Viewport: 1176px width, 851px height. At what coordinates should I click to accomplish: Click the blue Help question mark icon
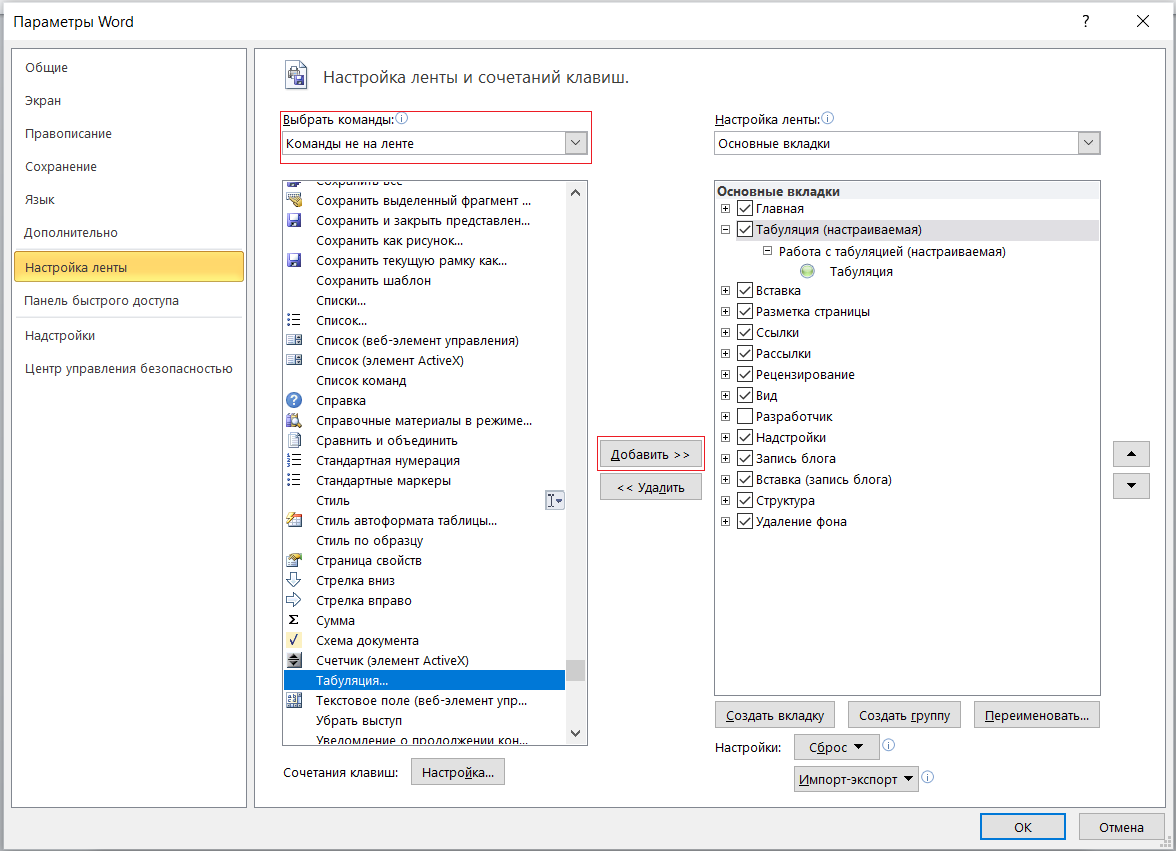(294, 400)
